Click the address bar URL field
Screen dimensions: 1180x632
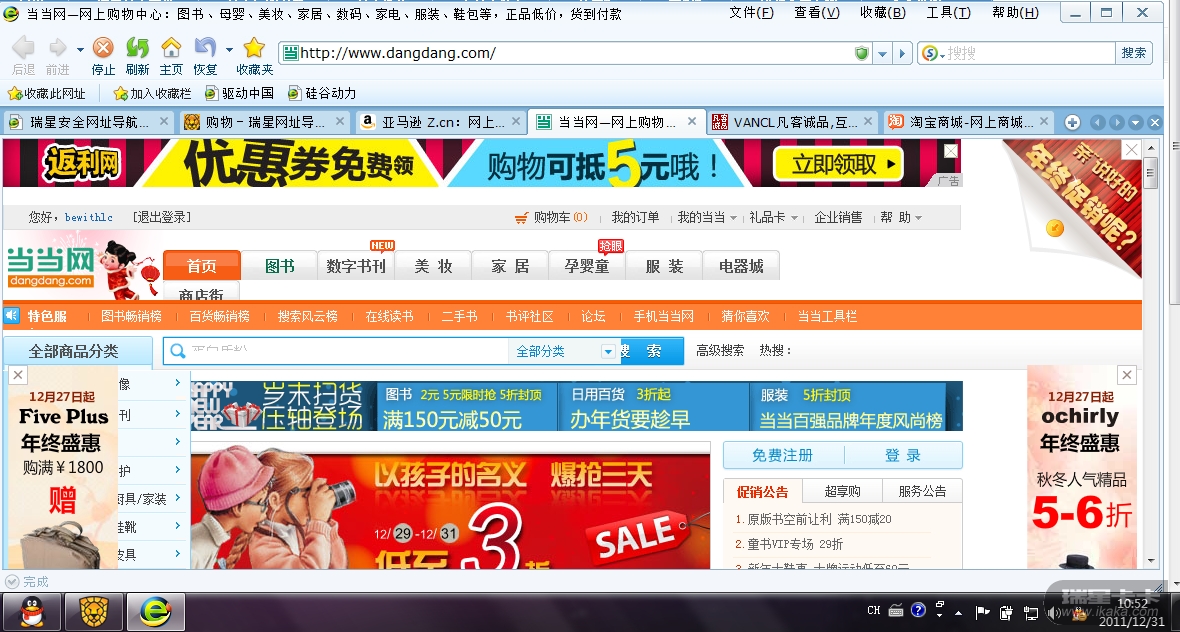tap(576, 53)
